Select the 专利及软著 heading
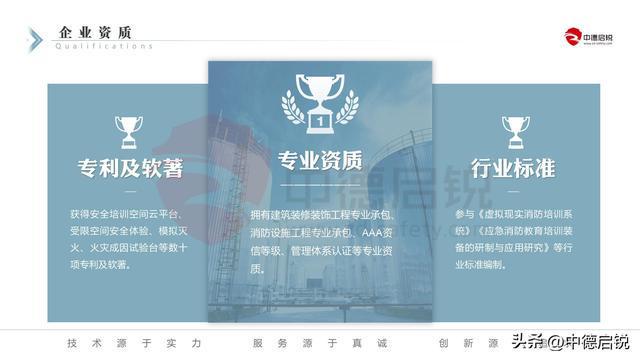 coord(130,168)
